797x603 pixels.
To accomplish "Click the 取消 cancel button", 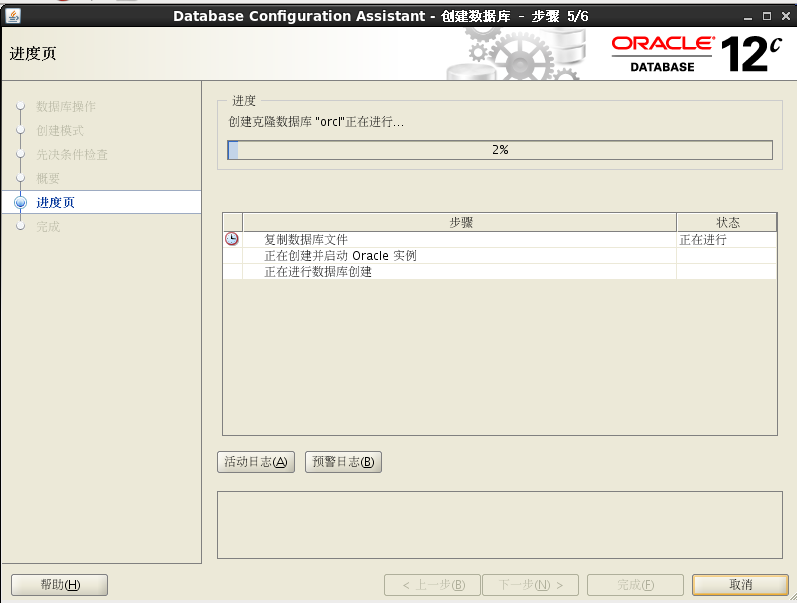I will click(740, 585).
